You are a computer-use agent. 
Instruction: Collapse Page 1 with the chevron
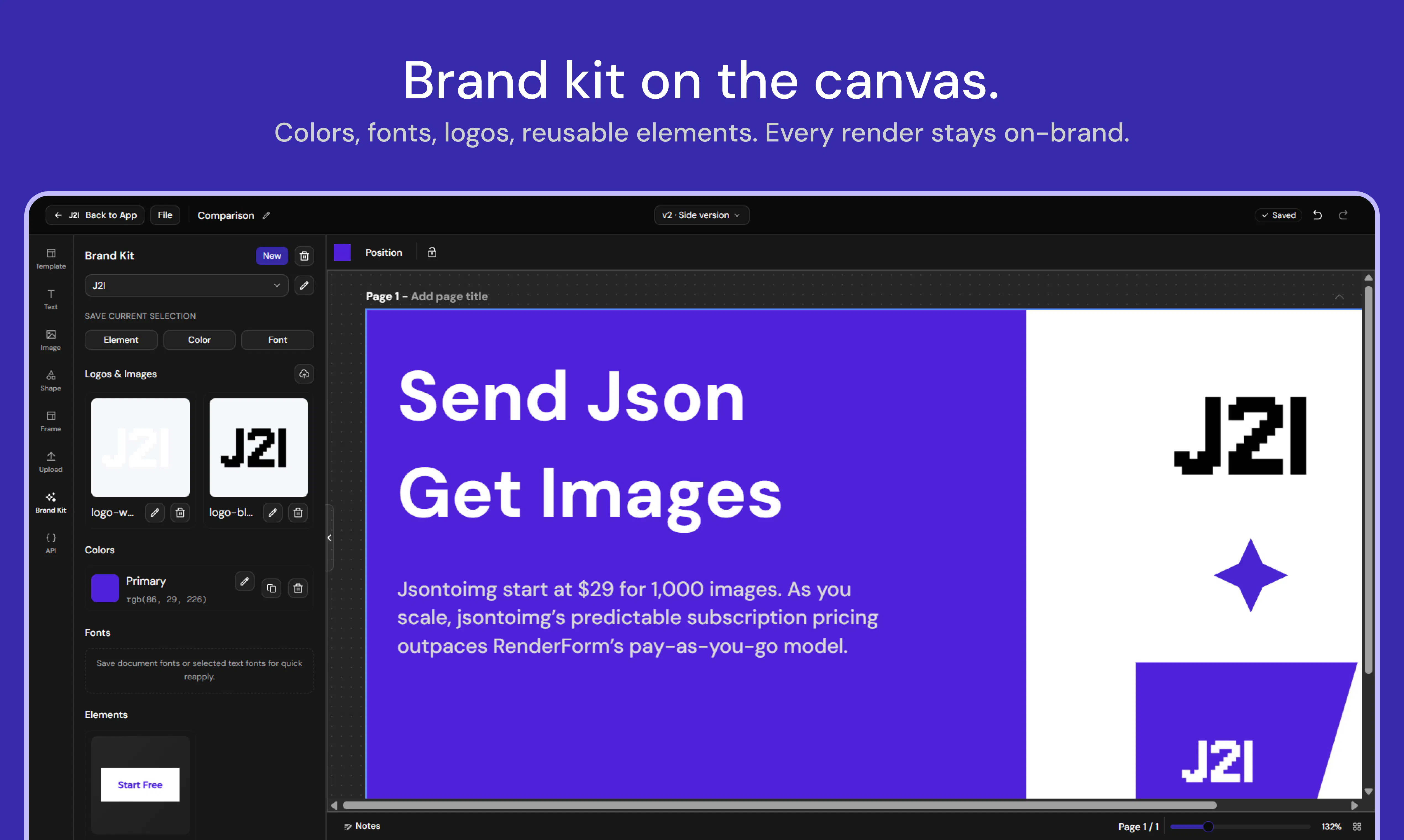(1339, 296)
